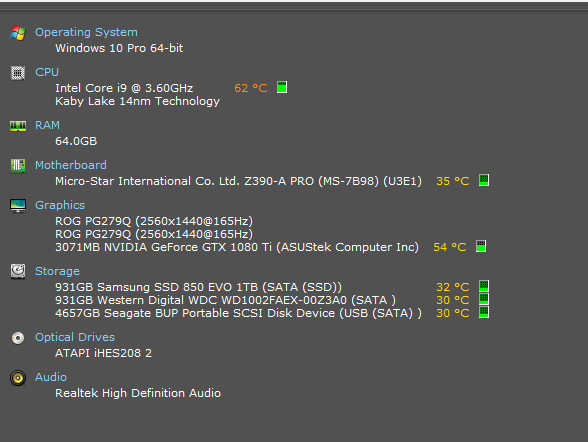Open the Operating System section link
The width and height of the screenshot is (588, 442).
86,33
